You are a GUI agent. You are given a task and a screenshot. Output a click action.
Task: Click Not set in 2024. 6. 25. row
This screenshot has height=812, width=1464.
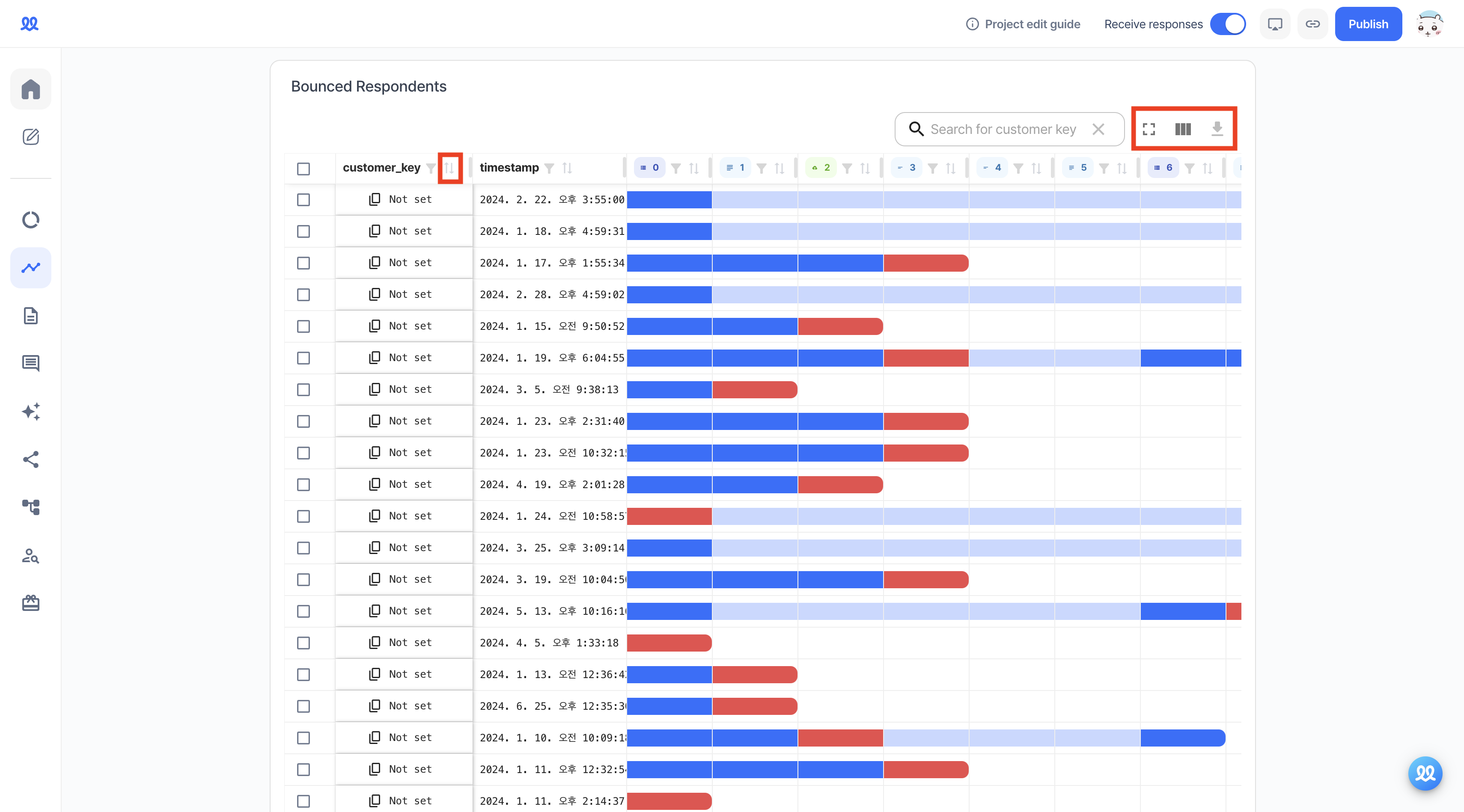[411, 706]
